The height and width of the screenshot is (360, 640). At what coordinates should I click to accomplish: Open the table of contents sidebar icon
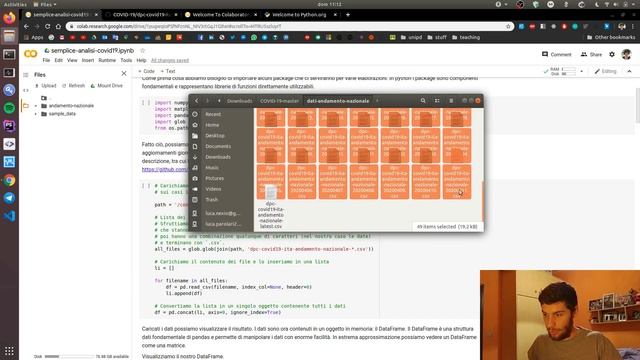(26, 75)
